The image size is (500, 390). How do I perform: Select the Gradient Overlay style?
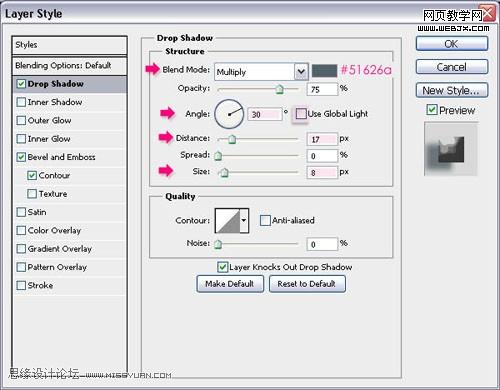coord(60,249)
